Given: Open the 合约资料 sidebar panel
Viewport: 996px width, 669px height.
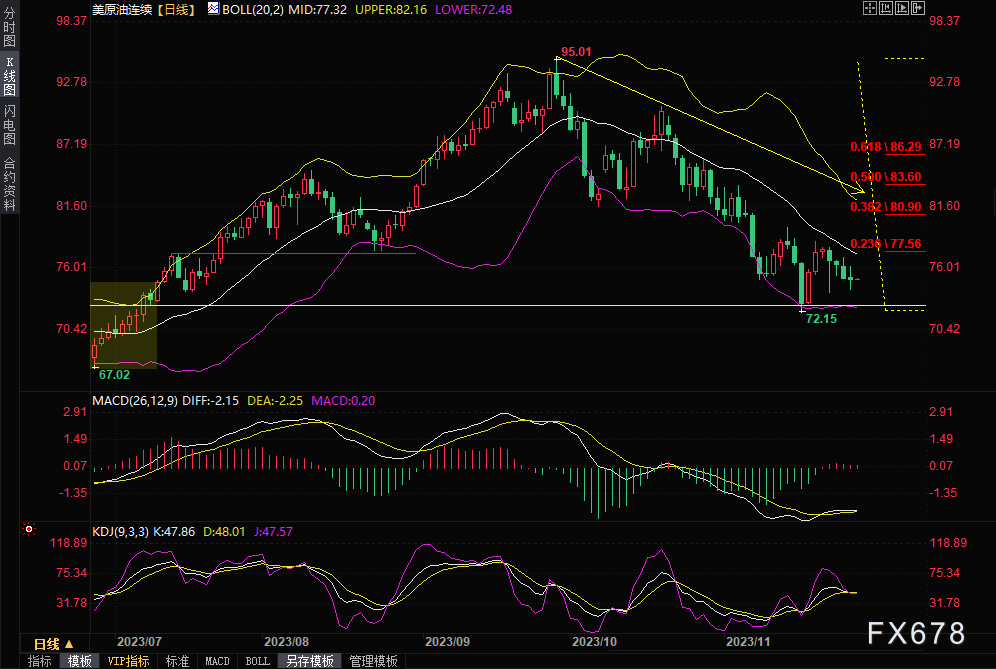Looking at the screenshot, I should 10,184.
